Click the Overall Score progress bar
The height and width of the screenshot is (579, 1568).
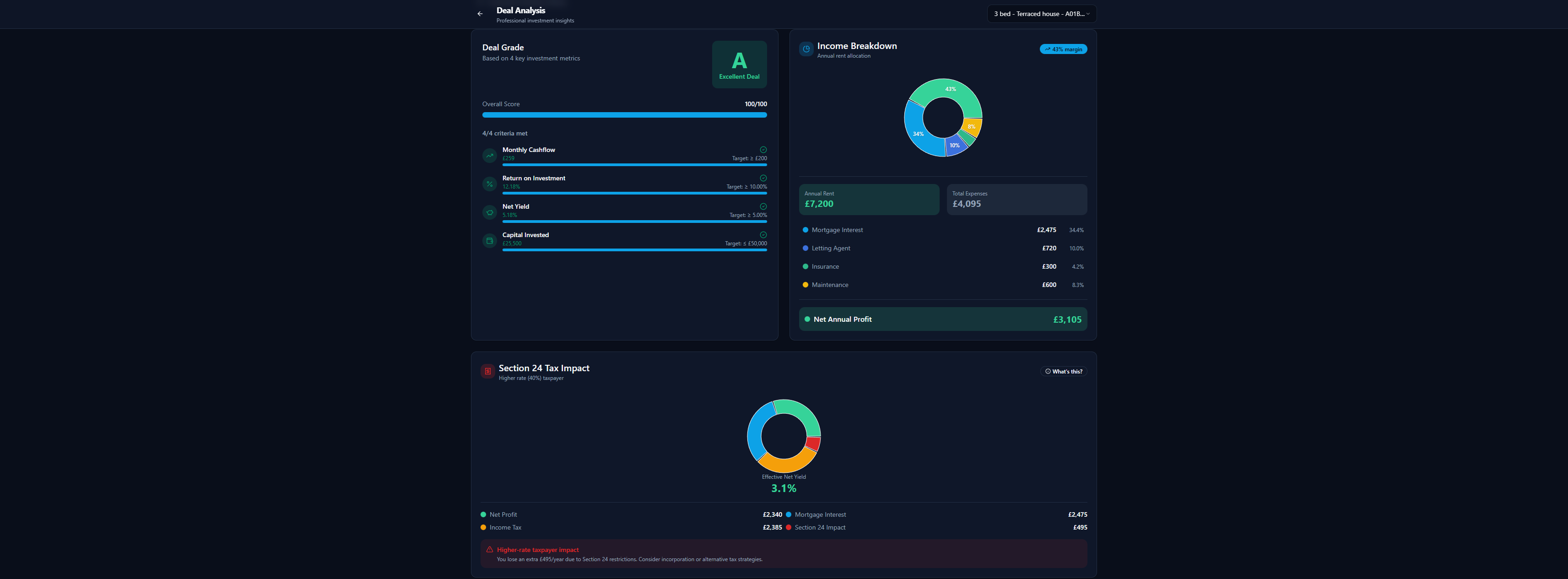pos(624,114)
